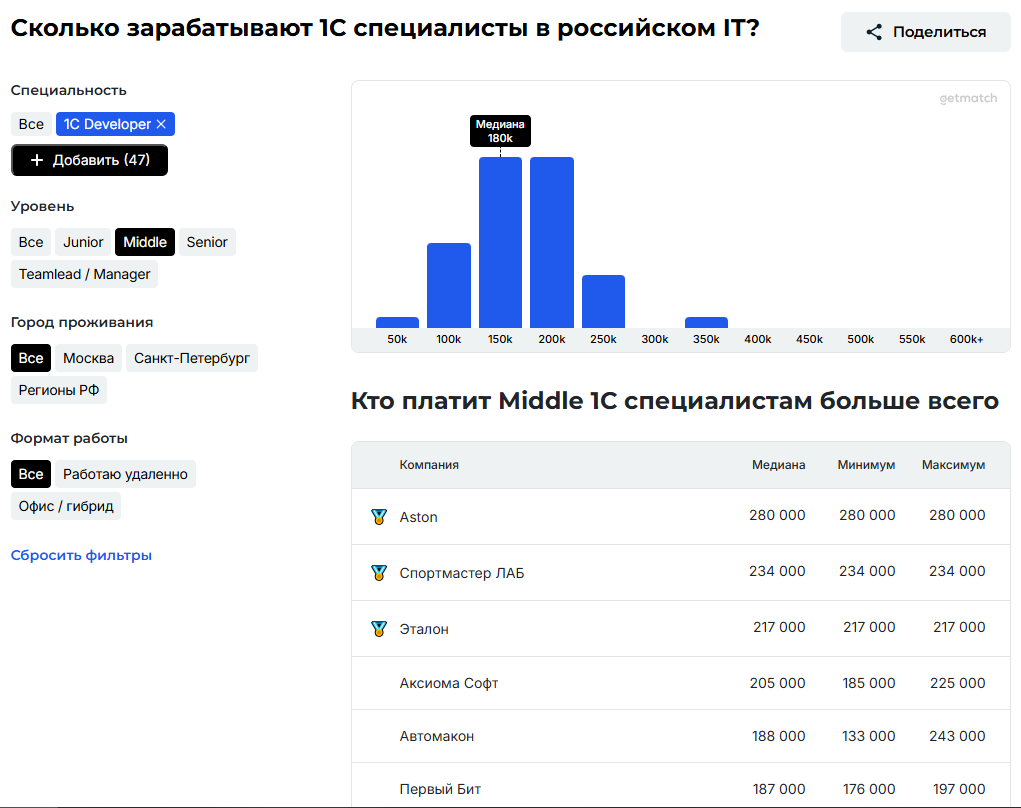Reset filters with Сбросить фильтры

(81, 555)
